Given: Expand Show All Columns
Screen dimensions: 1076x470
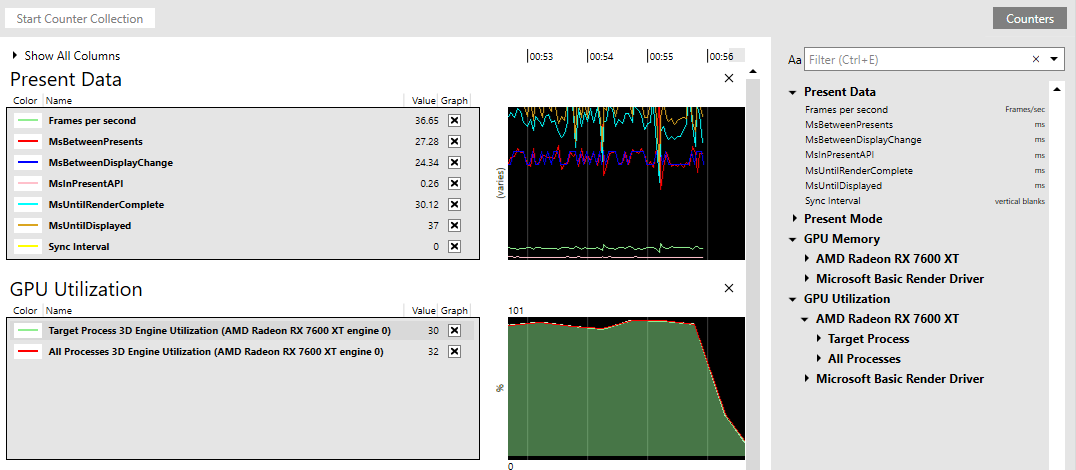Looking at the screenshot, I should pyautogui.click(x=67, y=56).
